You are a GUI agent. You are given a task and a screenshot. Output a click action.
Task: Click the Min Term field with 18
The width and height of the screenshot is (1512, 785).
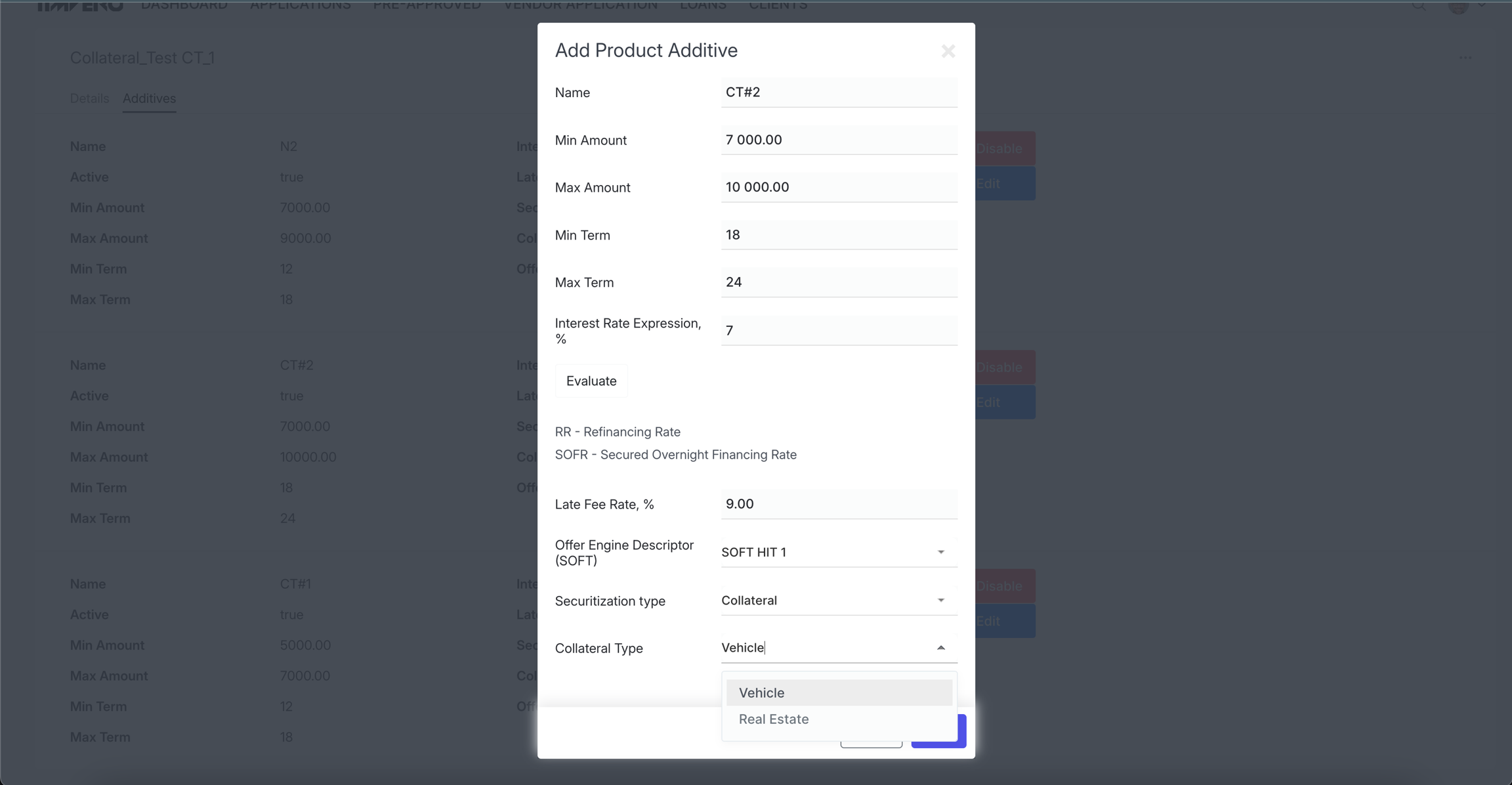pos(839,235)
